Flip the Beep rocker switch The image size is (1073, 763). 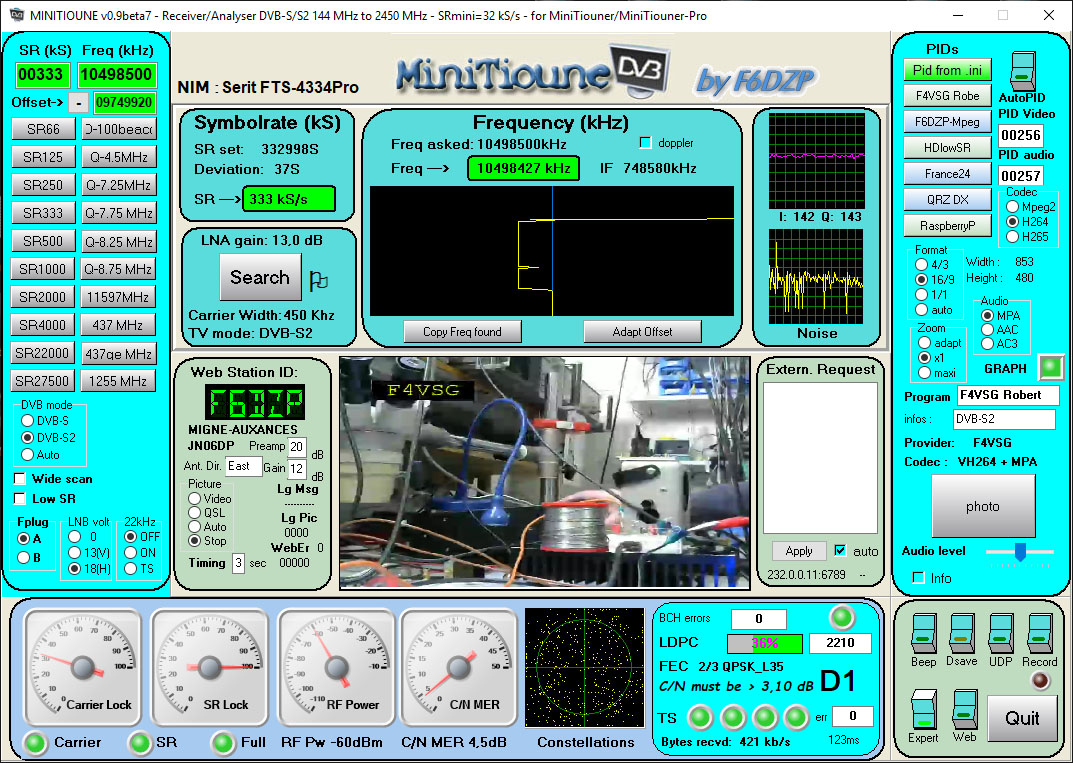(923, 634)
